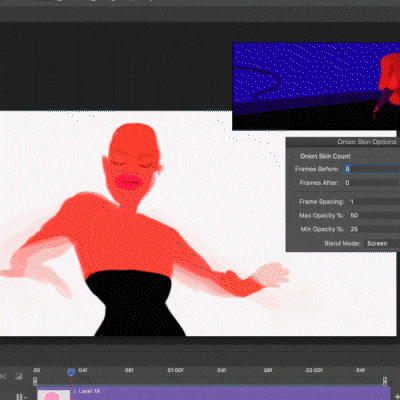
Task: Click the work area end handle
Action: click(x=385, y=381)
